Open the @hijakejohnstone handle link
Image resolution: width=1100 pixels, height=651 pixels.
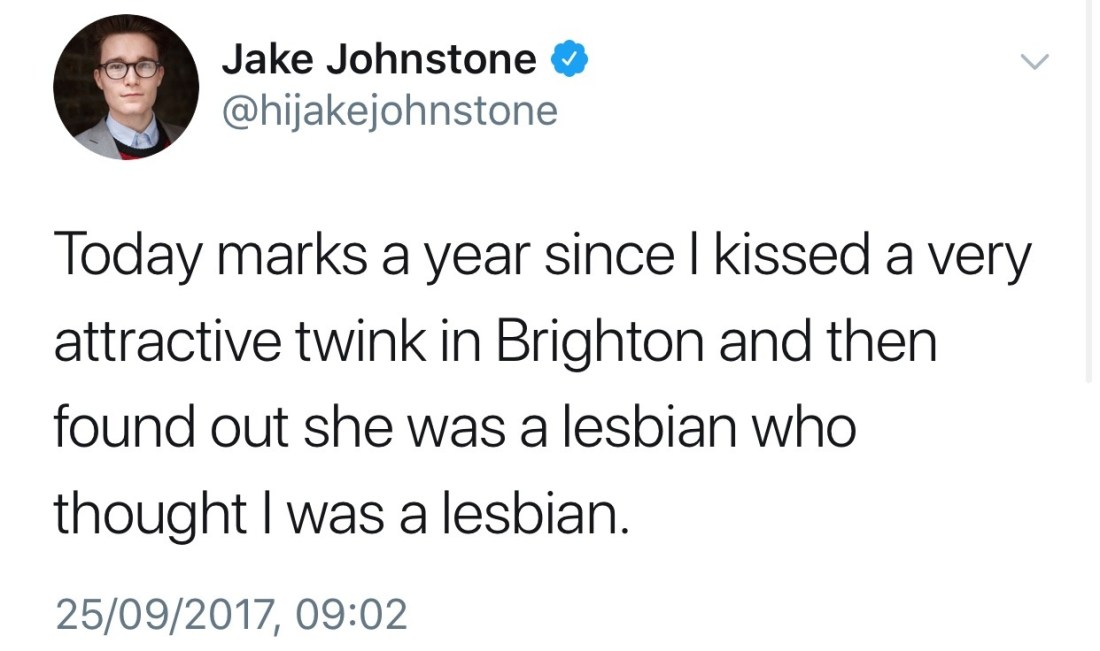point(389,110)
